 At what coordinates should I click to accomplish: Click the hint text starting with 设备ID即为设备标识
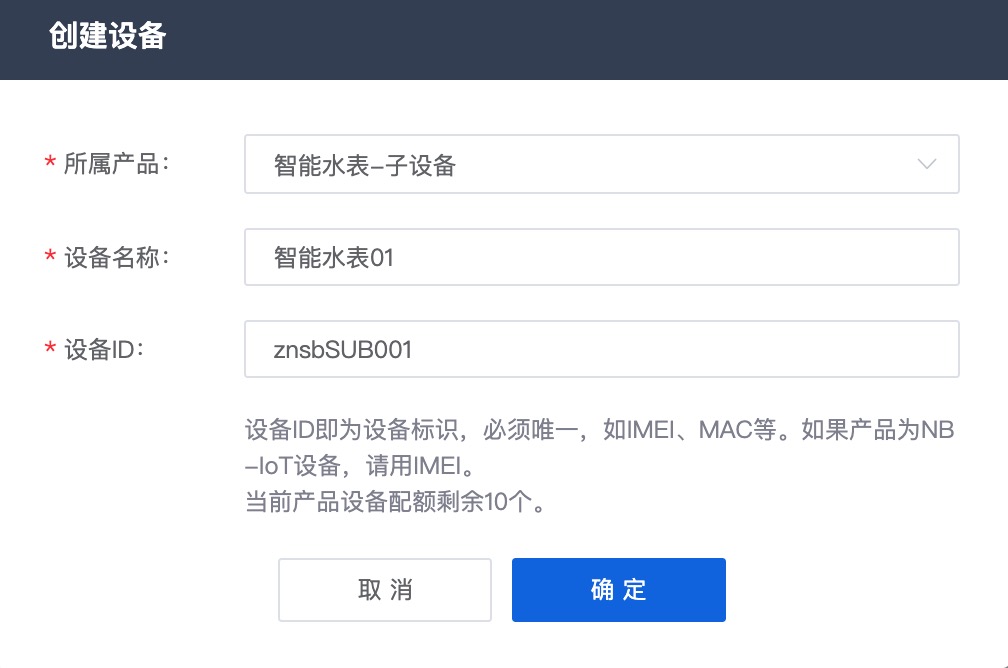[x=600, y=429]
